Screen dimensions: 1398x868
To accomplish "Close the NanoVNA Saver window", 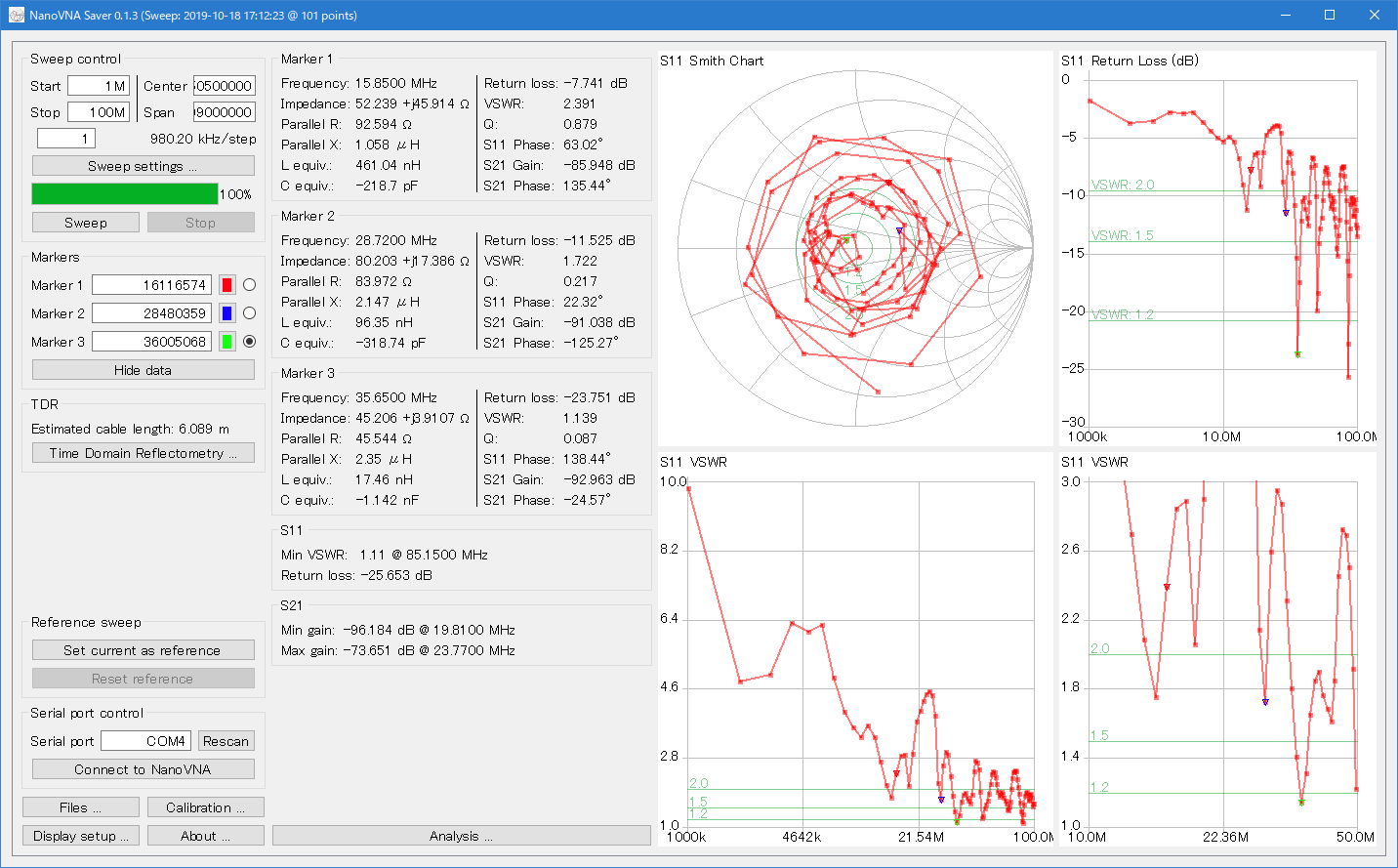I will pyautogui.click(x=1375, y=15).
